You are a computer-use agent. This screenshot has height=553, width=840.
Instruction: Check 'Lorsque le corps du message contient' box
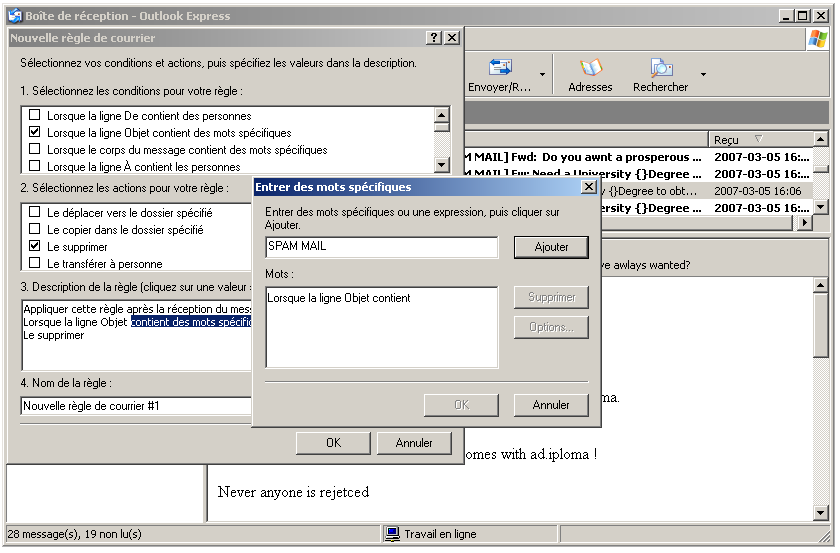35,149
